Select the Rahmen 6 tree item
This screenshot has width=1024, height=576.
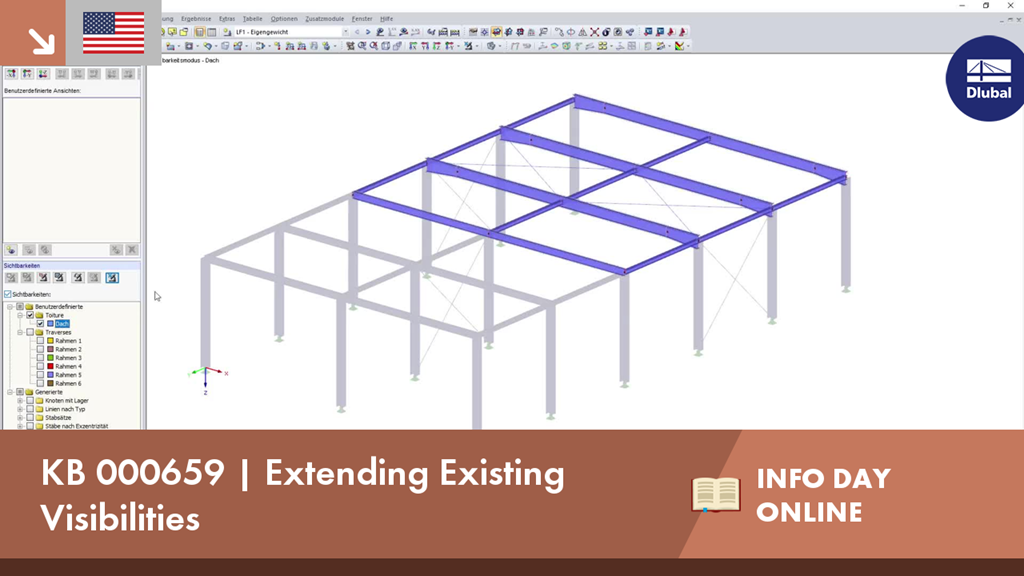[x=68, y=383]
